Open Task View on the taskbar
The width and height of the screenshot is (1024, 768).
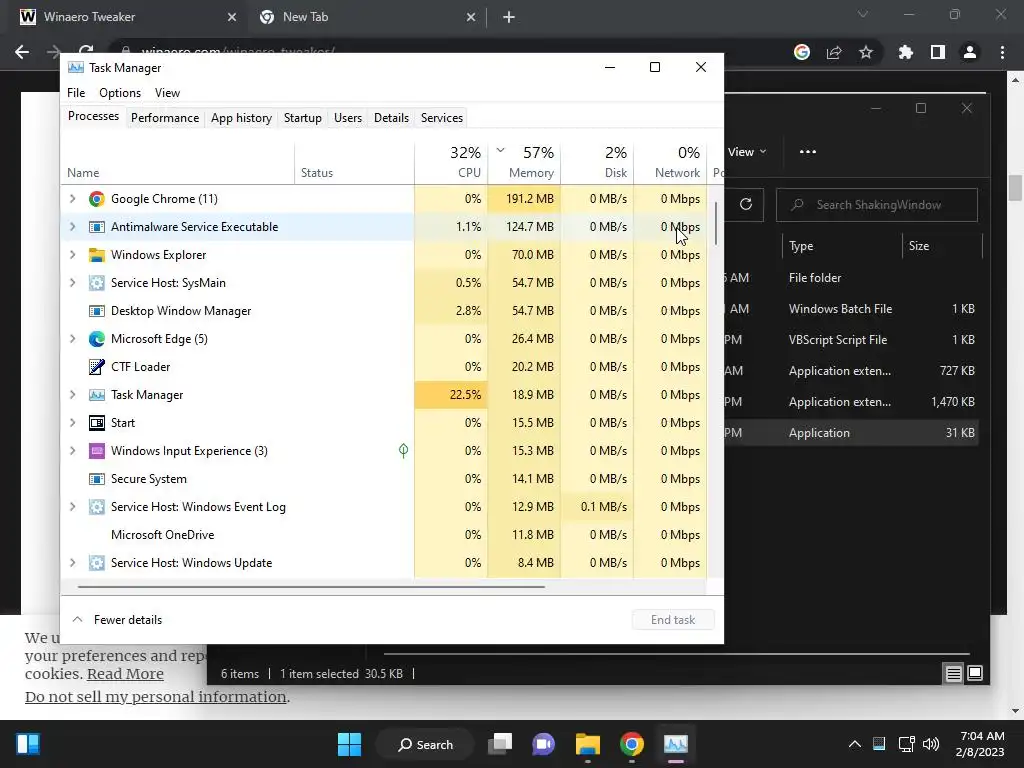pos(501,744)
